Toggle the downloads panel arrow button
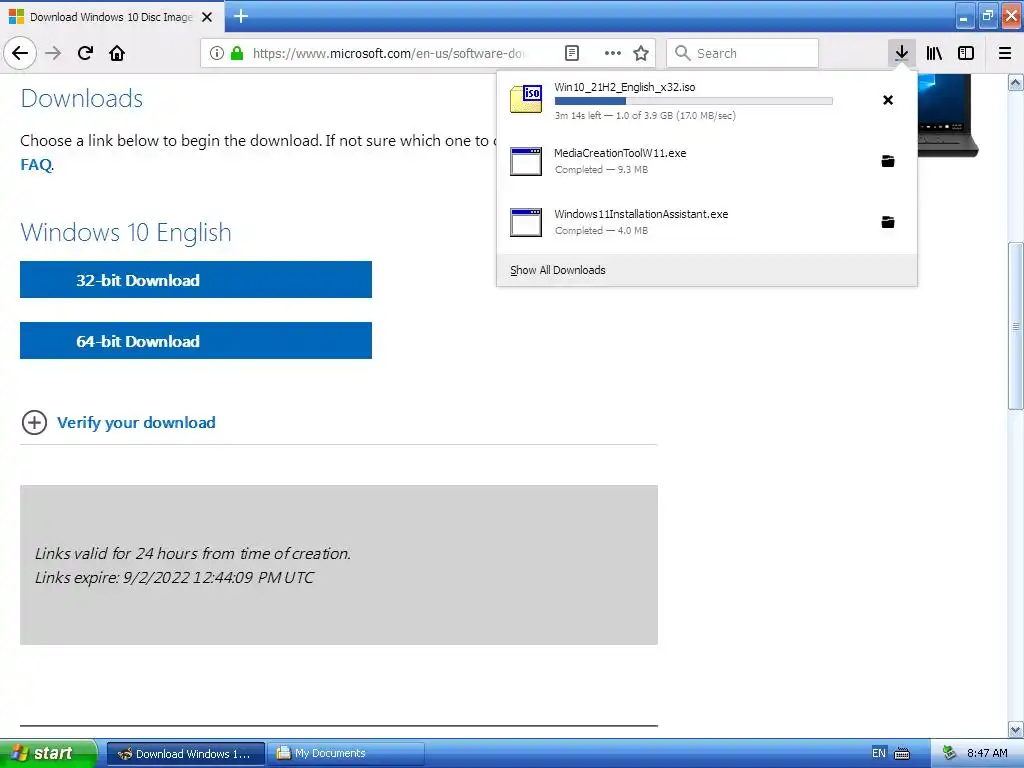Viewport: 1024px width, 768px height. tap(901, 53)
